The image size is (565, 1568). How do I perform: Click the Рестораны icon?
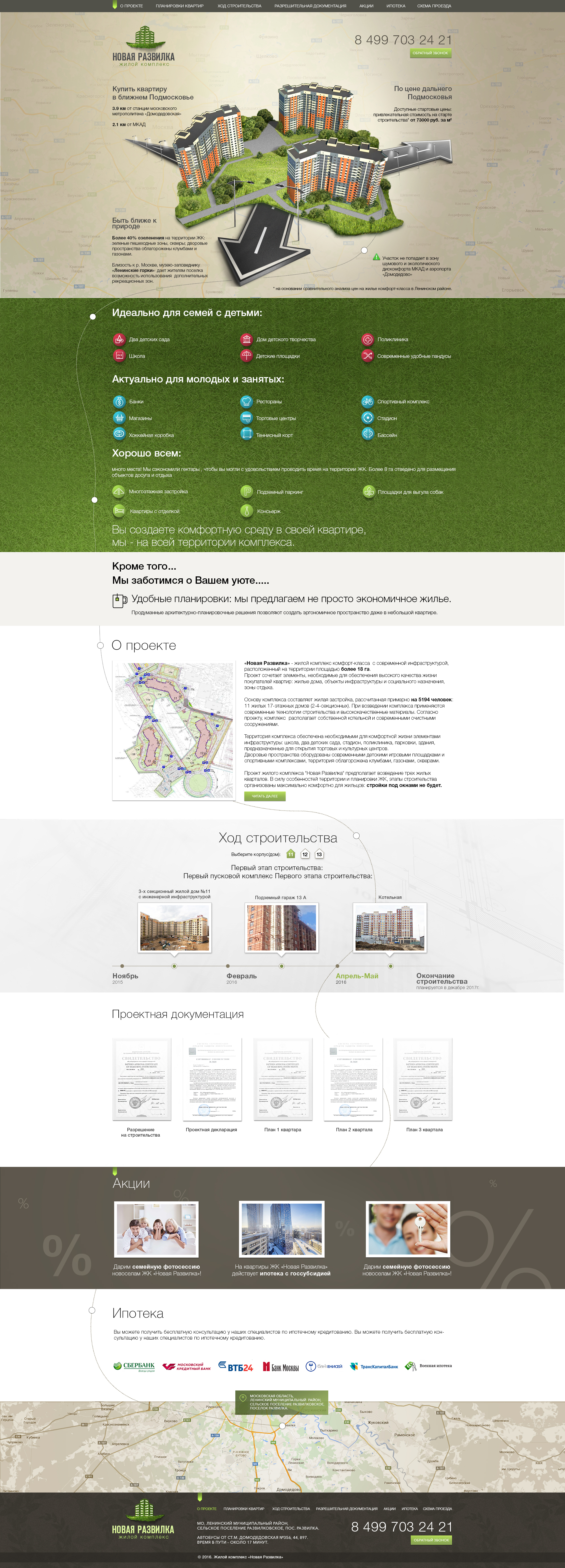[x=246, y=401]
